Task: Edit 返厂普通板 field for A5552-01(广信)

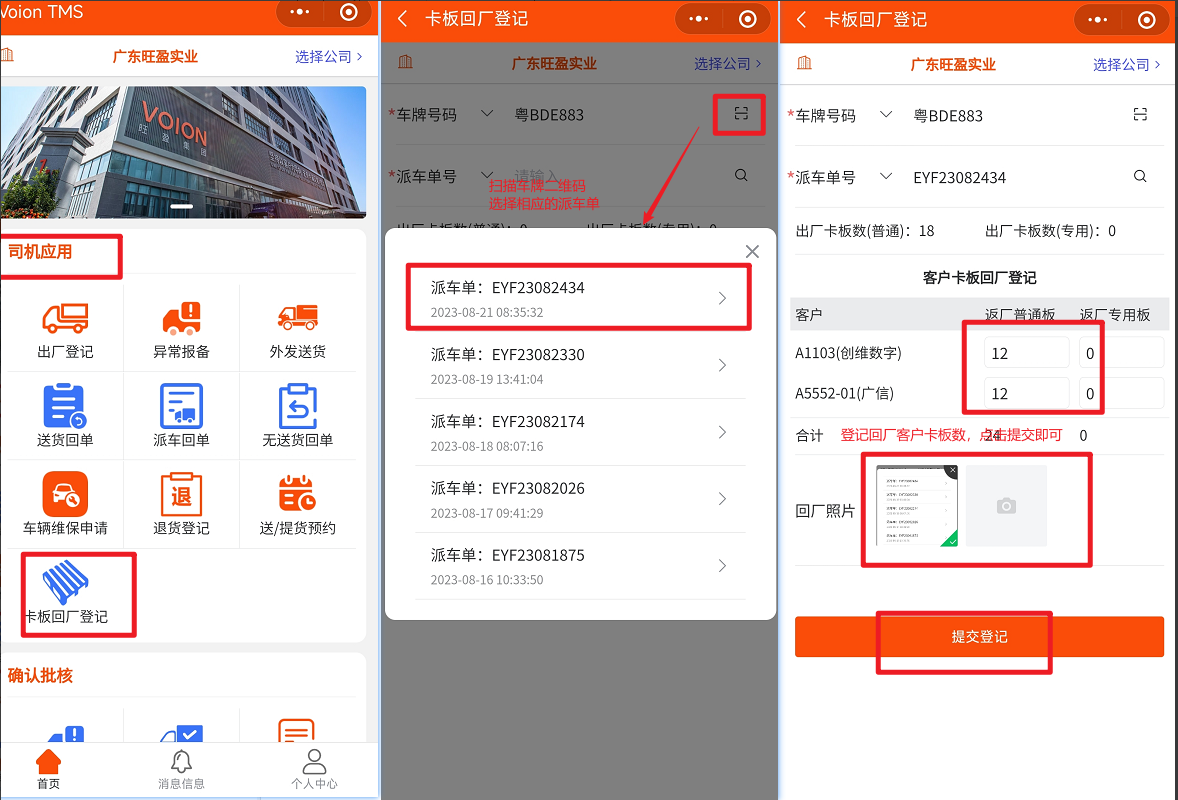Action: (x=1026, y=393)
